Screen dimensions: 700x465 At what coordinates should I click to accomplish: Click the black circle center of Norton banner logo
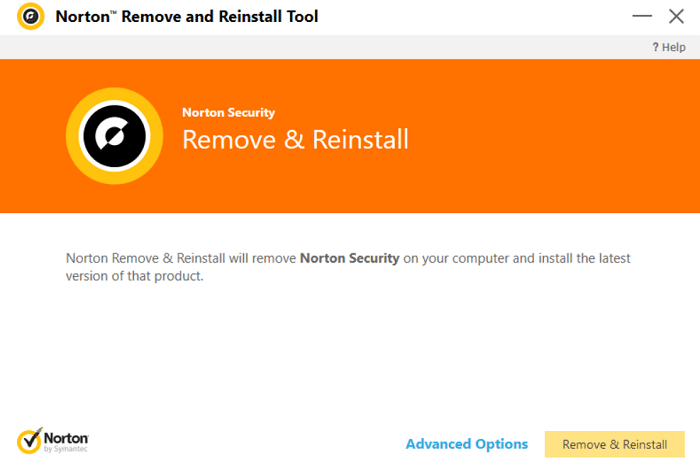tap(114, 136)
